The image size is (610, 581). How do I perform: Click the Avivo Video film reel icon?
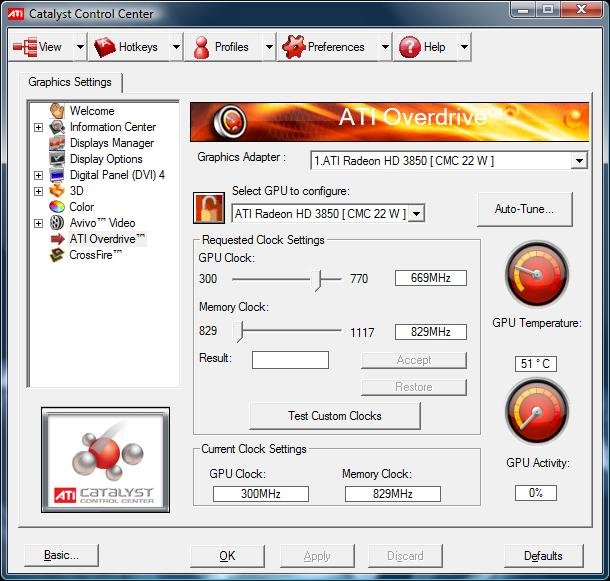click(x=57, y=223)
